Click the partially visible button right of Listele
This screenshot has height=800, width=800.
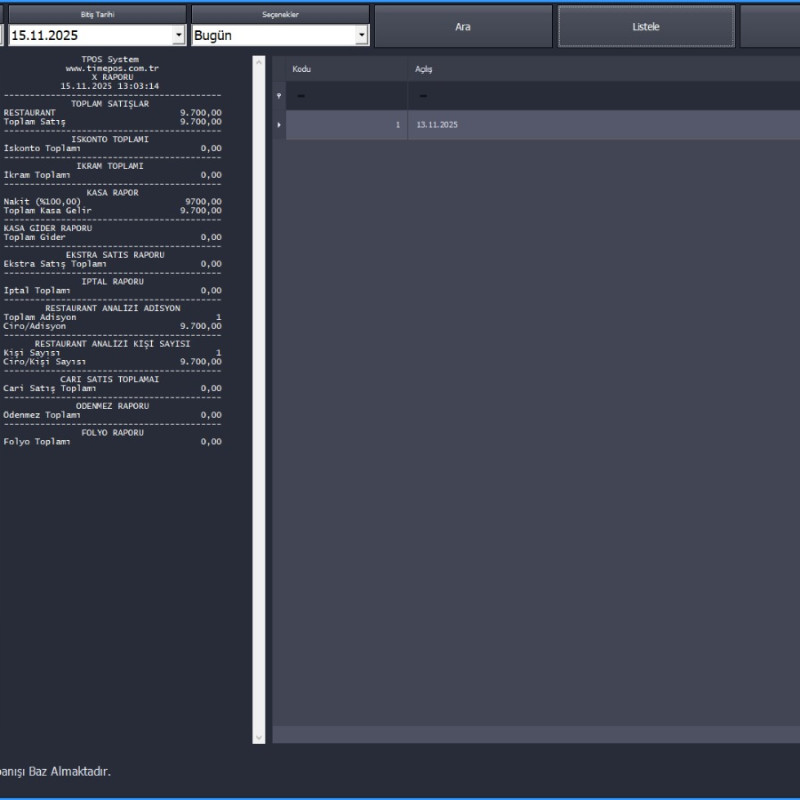pos(770,27)
